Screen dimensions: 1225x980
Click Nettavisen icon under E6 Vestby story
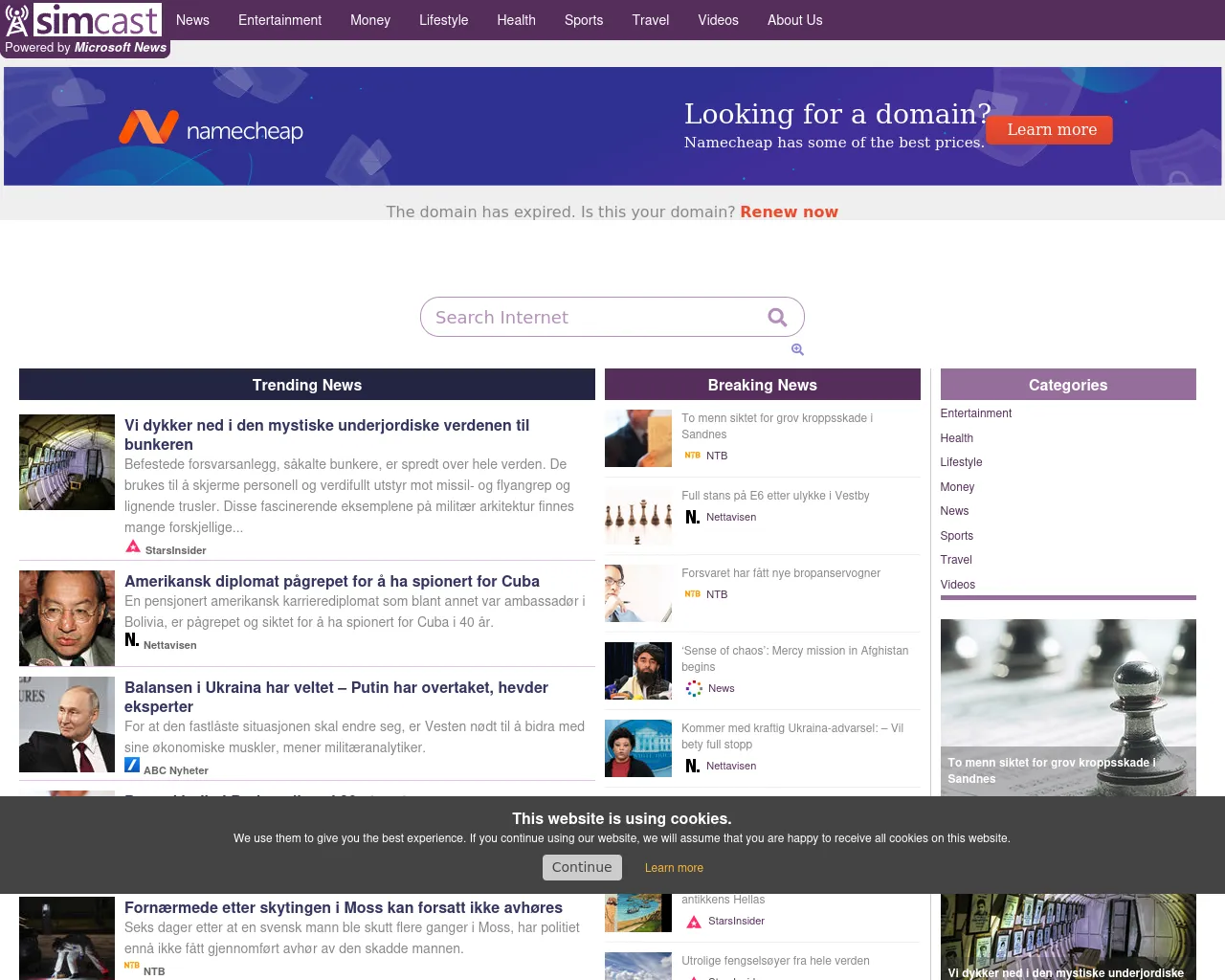point(693,517)
